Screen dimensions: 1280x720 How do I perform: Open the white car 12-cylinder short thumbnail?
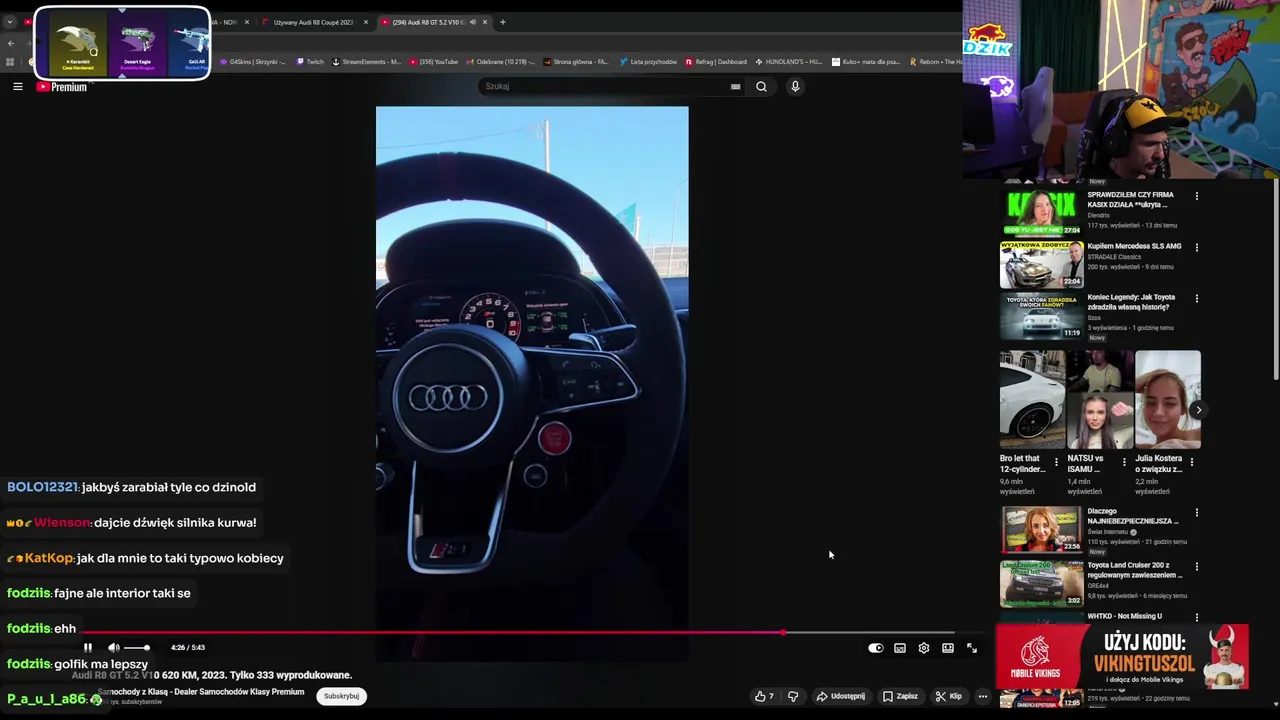coord(1032,399)
